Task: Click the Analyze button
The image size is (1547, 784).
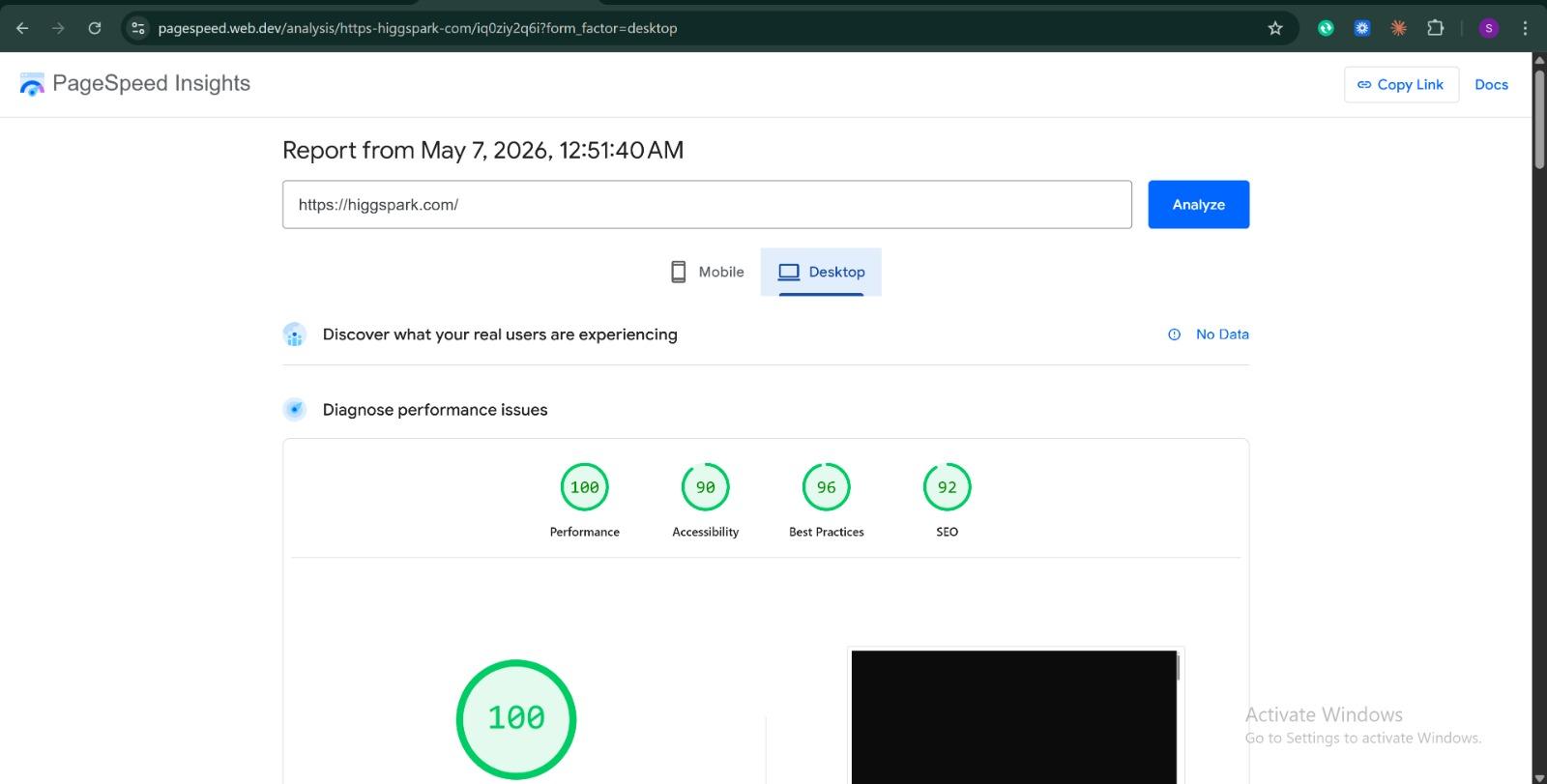Action: [x=1198, y=205]
